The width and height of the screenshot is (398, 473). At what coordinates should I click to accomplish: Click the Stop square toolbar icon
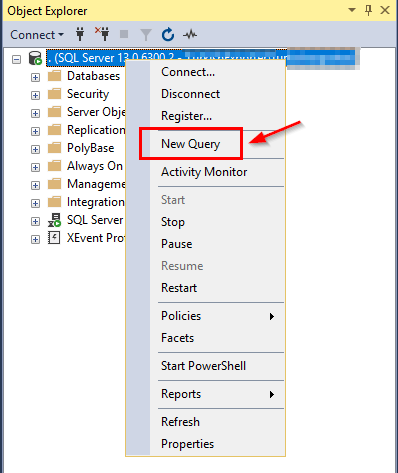click(124, 34)
